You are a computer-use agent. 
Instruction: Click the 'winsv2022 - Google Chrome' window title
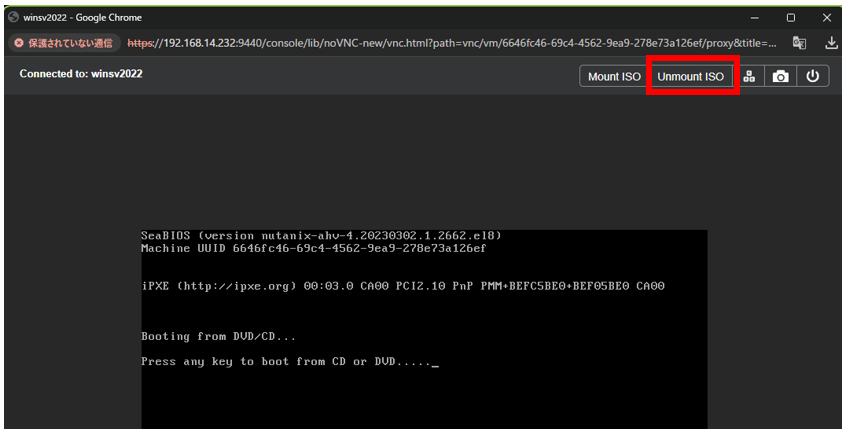point(82,17)
